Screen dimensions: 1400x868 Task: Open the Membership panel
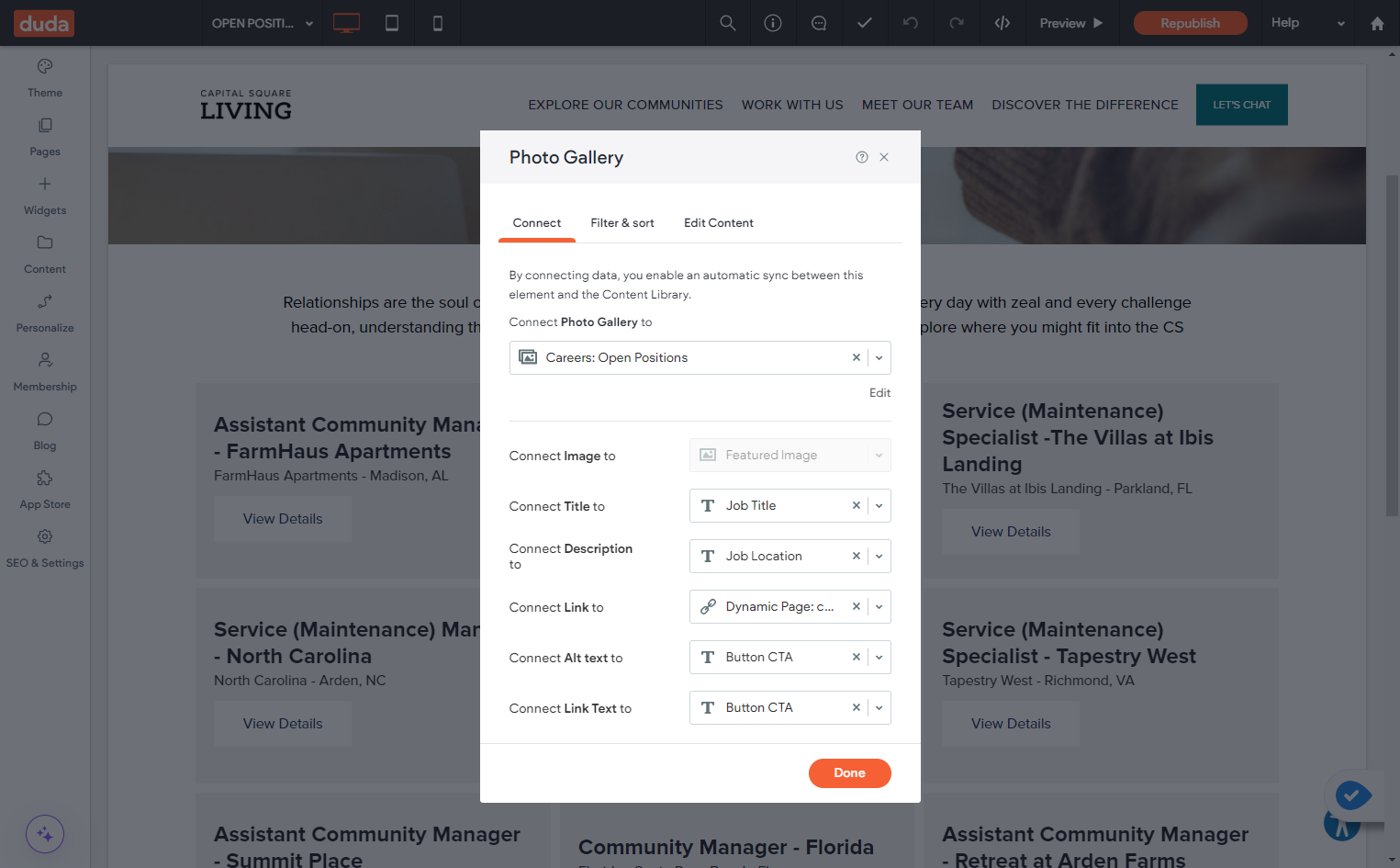click(x=45, y=372)
